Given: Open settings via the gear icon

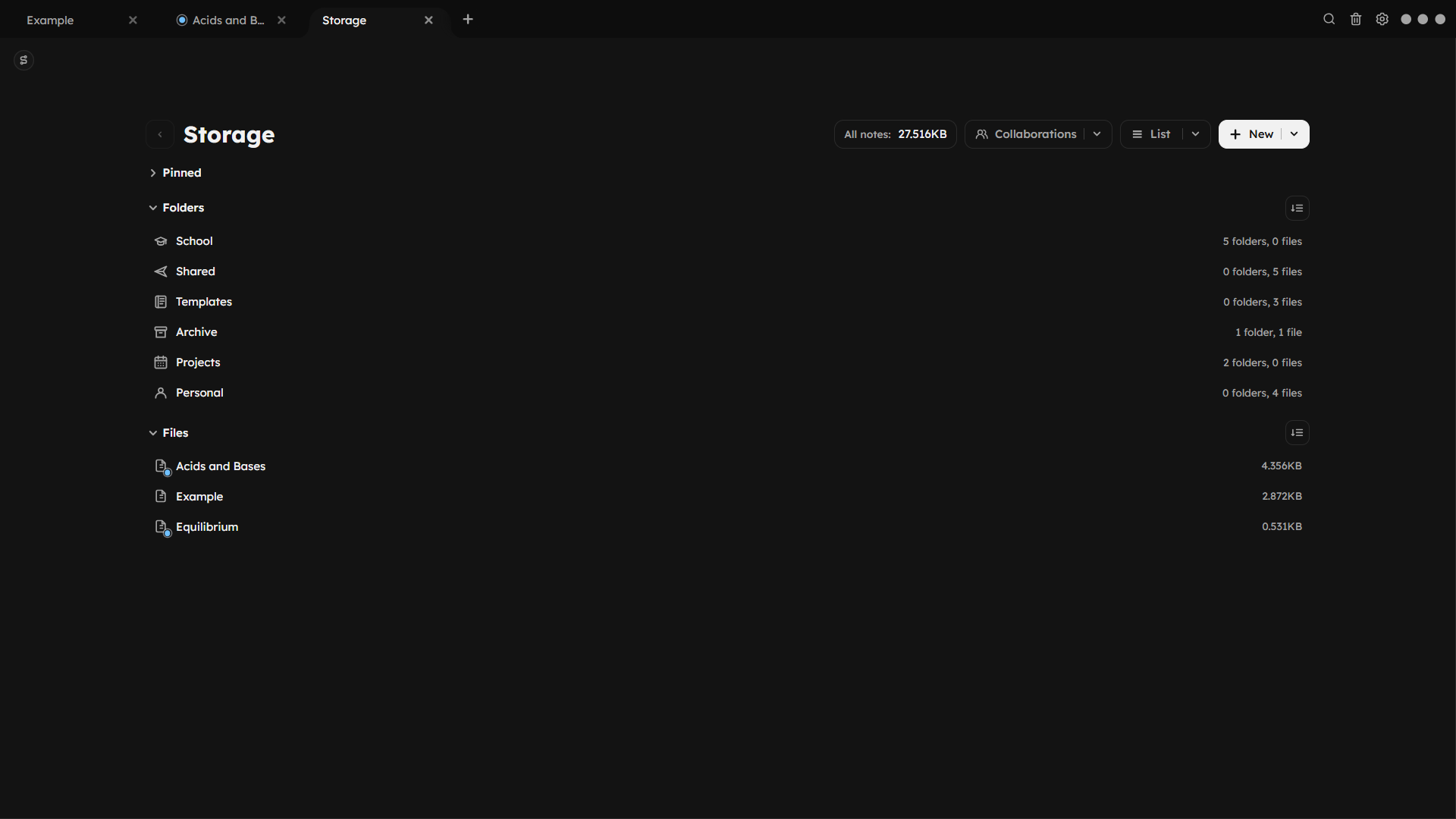Looking at the screenshot, I should (x=1382, y=19).
